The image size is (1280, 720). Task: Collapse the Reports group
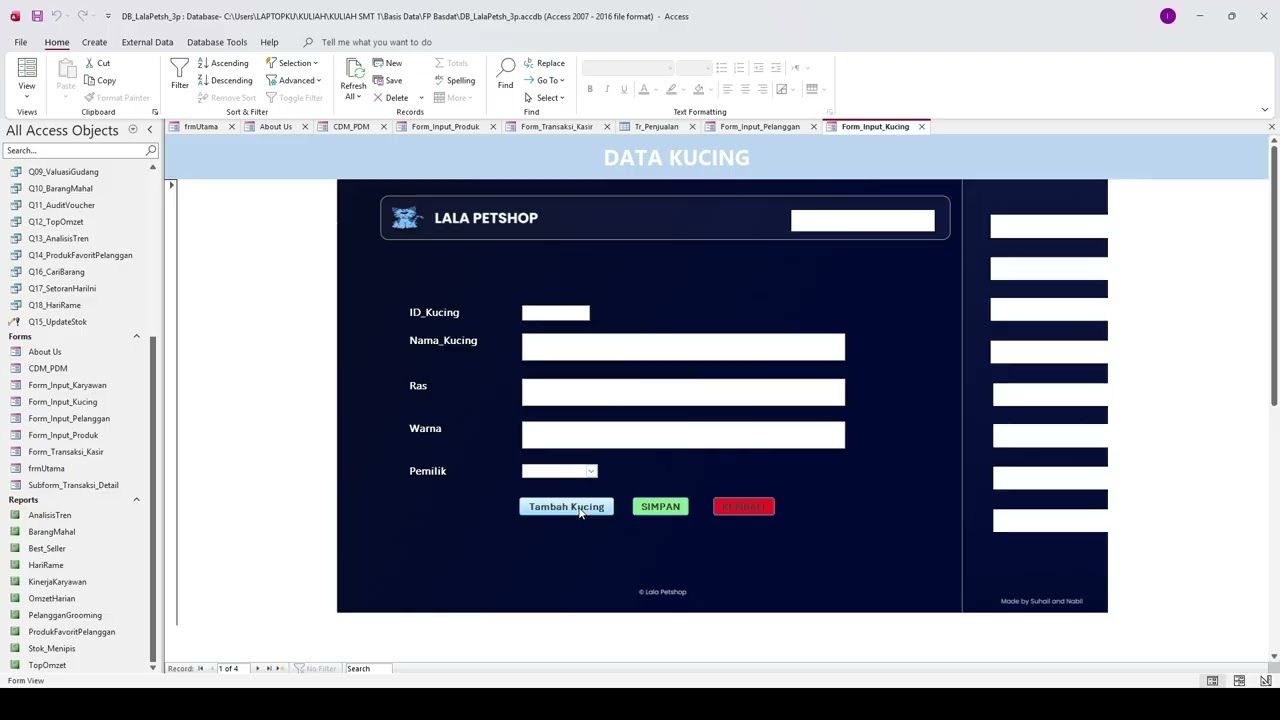tap(136, 500)
